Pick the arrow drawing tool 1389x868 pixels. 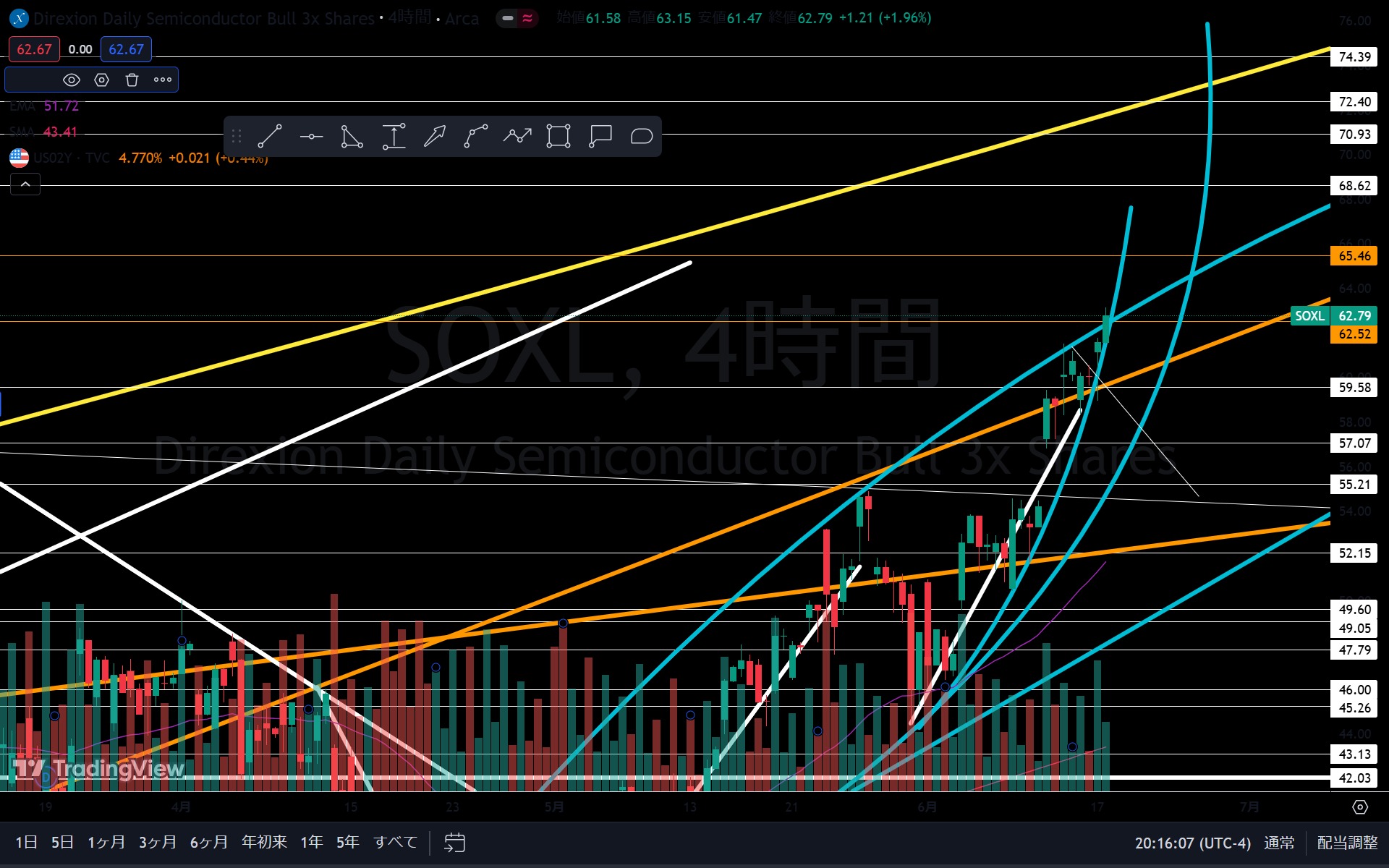point(435,136)
